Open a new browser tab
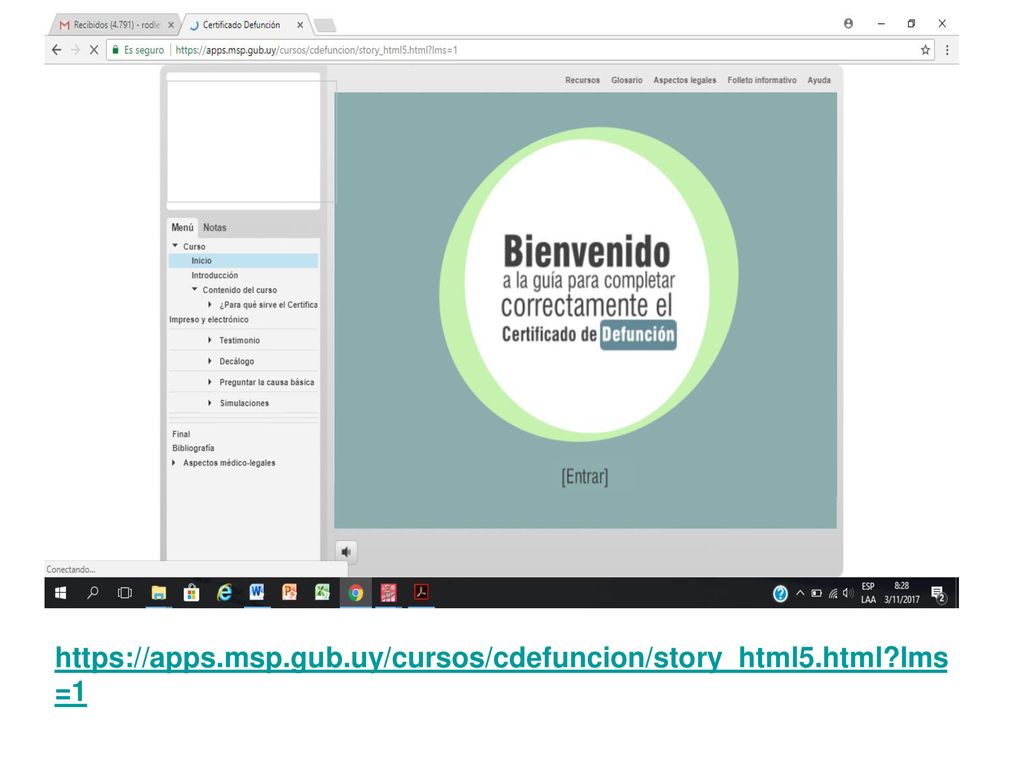The height and width of the screenshot is (768, 1024). pyautogui.click(x=325, y=25)
